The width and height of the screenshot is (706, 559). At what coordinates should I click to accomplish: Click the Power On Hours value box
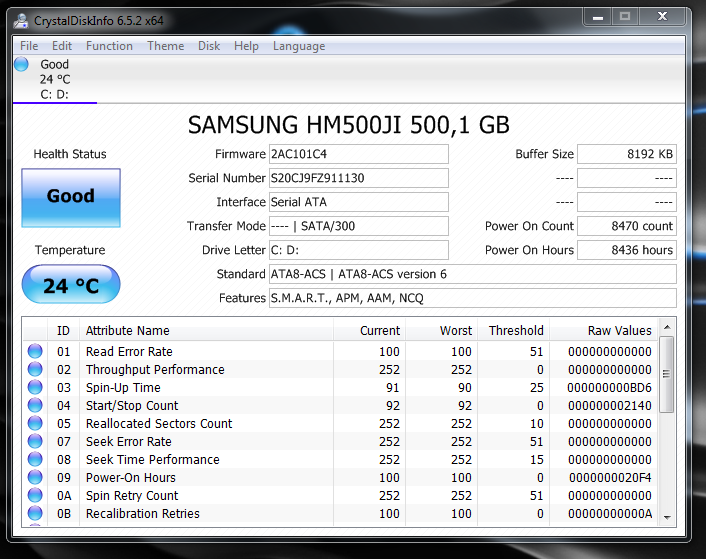click(x=627, y=250)
